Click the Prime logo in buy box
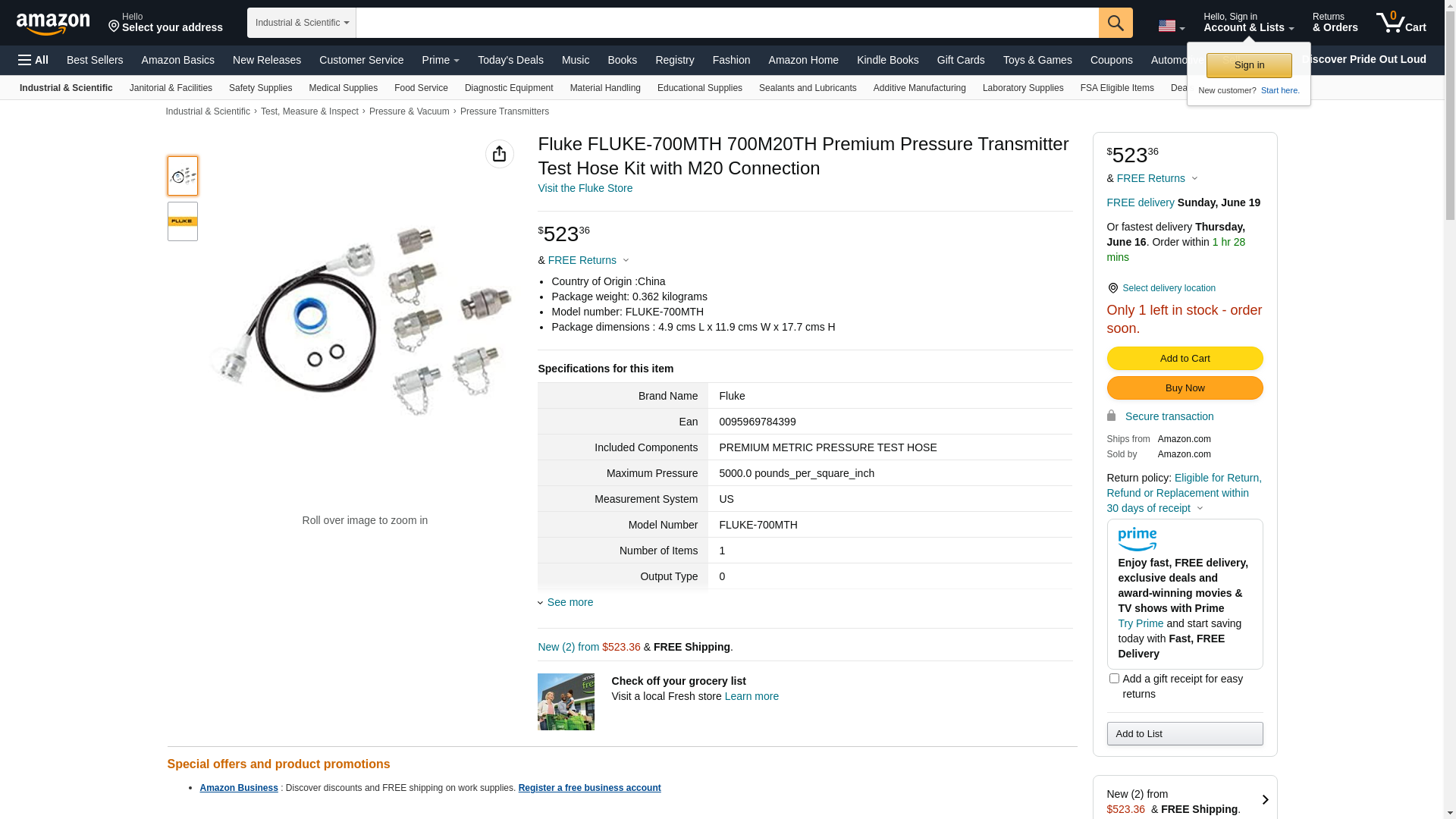The height and width of the screenshot is (819, 1456). [1137, 539]
